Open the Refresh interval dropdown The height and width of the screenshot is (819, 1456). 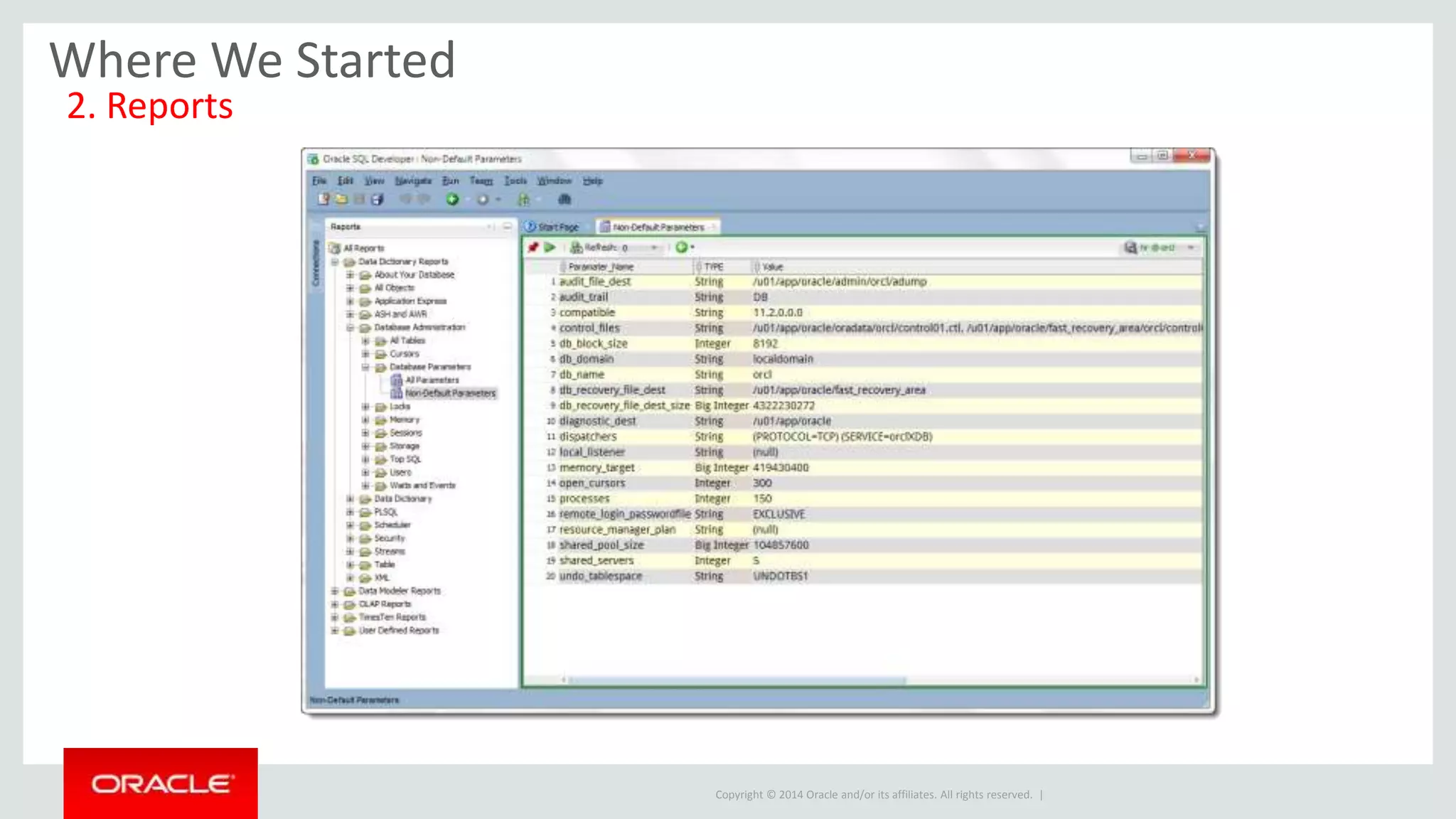pos(654,247)
